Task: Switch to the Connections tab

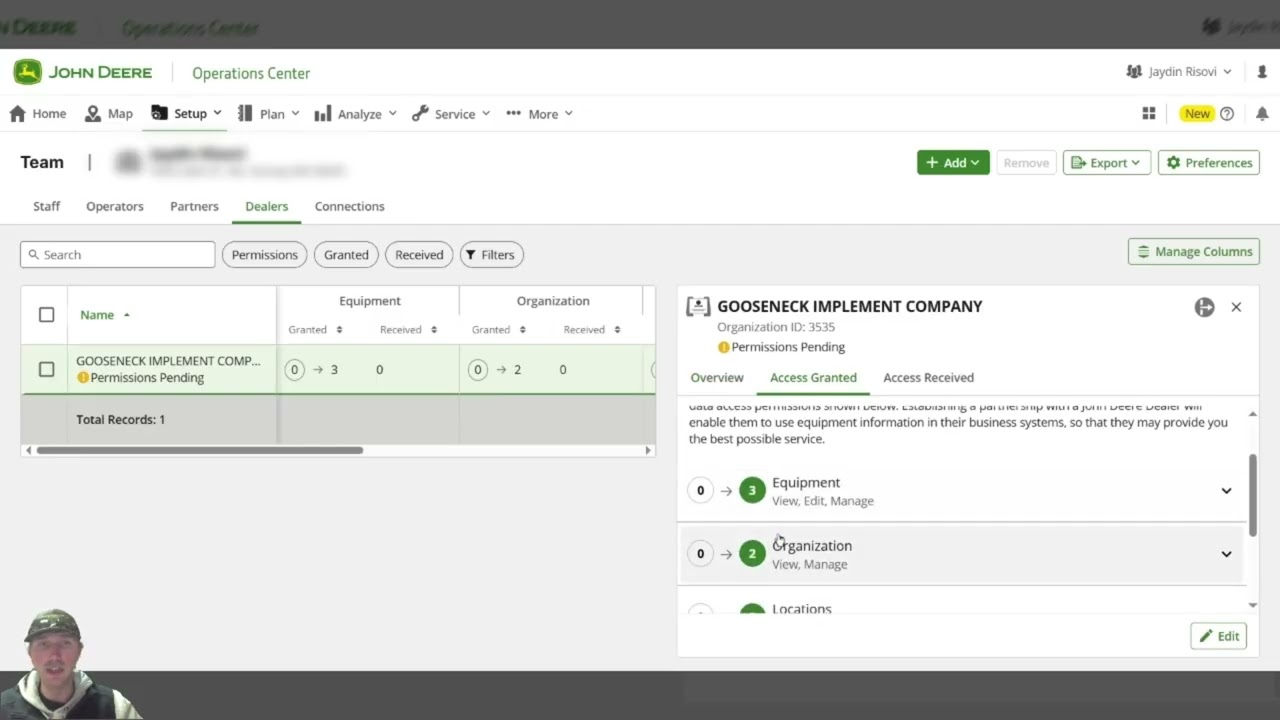Action: tap(350, 206)
